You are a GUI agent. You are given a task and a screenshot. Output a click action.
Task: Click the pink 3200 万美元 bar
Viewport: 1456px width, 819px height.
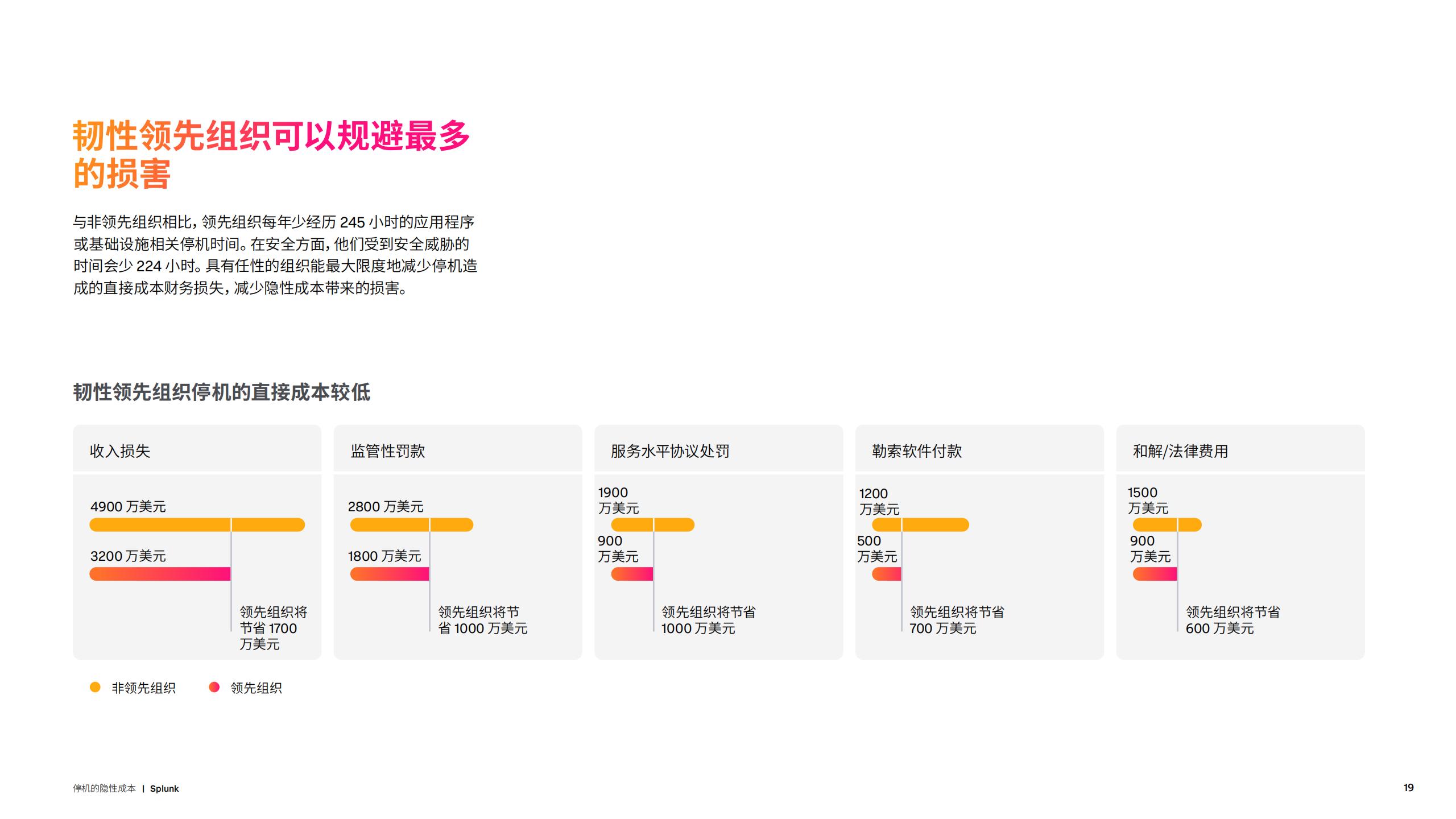160,574
